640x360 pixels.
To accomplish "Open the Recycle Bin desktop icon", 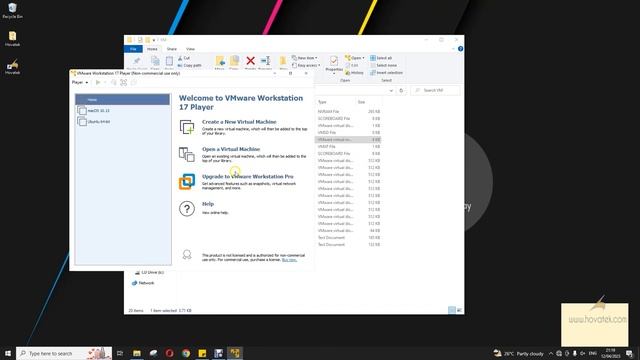I will [x=12, y=11].
